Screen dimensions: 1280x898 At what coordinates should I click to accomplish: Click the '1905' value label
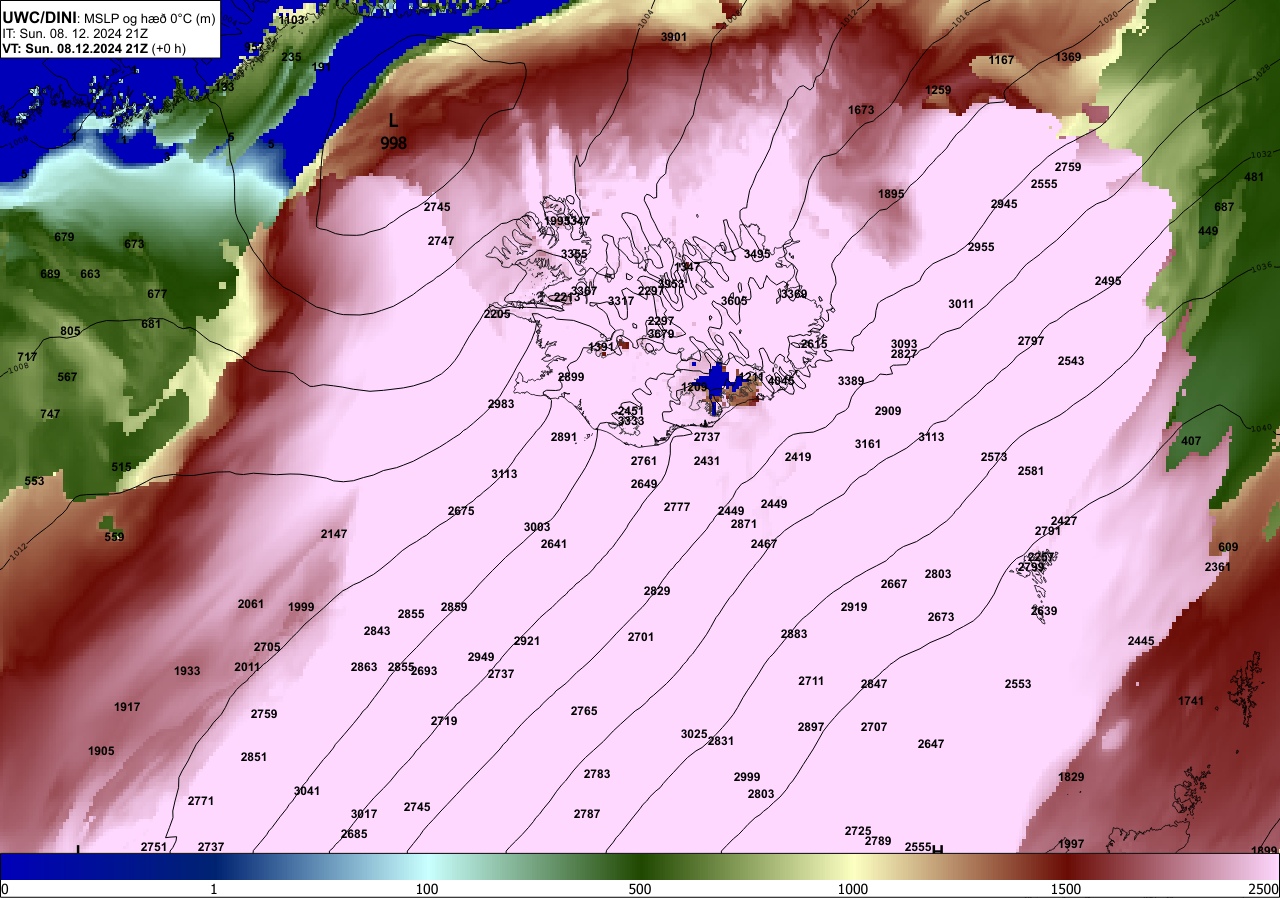tap(101, 751)
